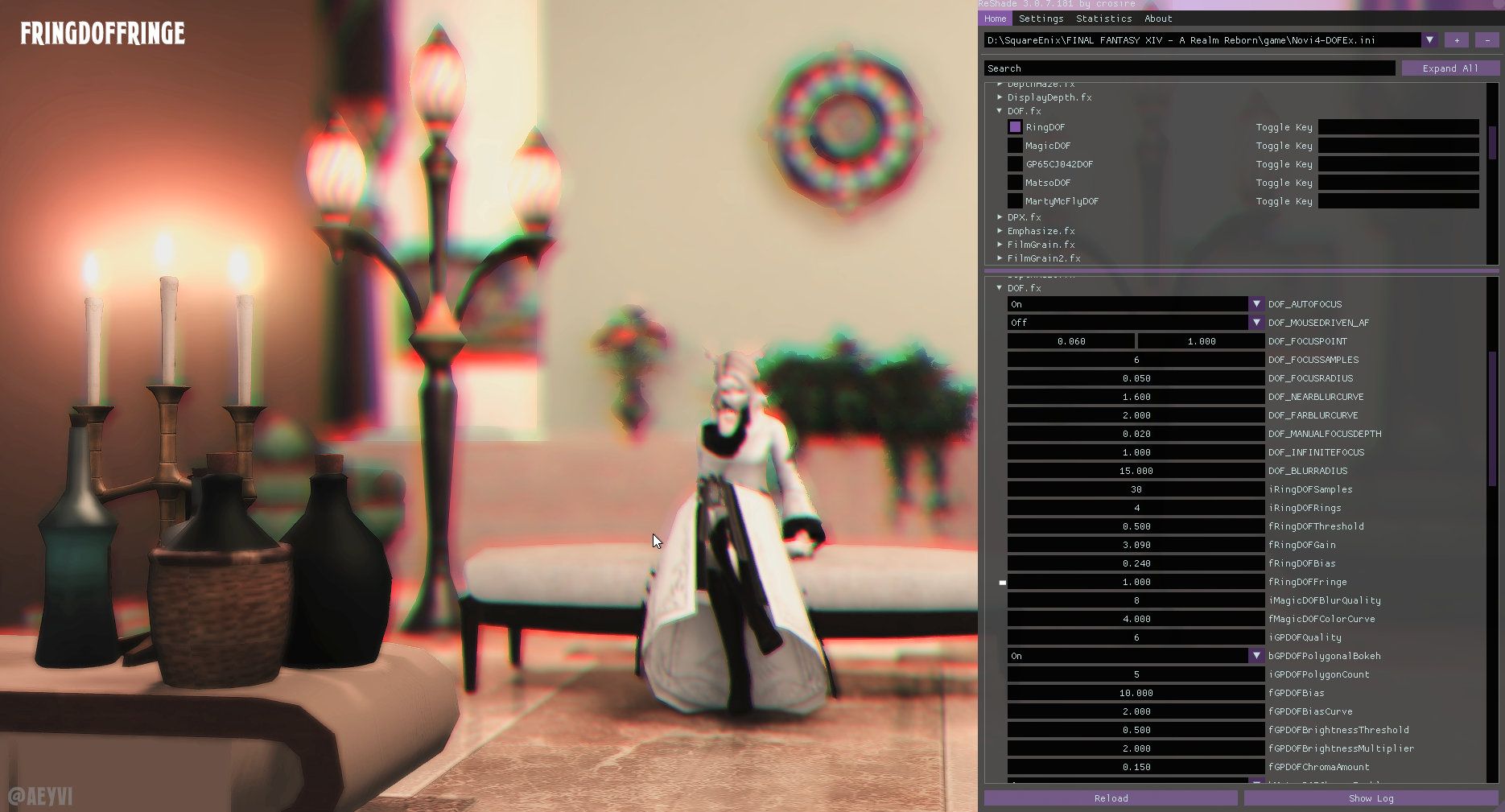This screenshot has width=1505, height=812.
Task: Adjust fGPDOFBrightnessMultiplier value slider
Action: [x=1136, y=748]
